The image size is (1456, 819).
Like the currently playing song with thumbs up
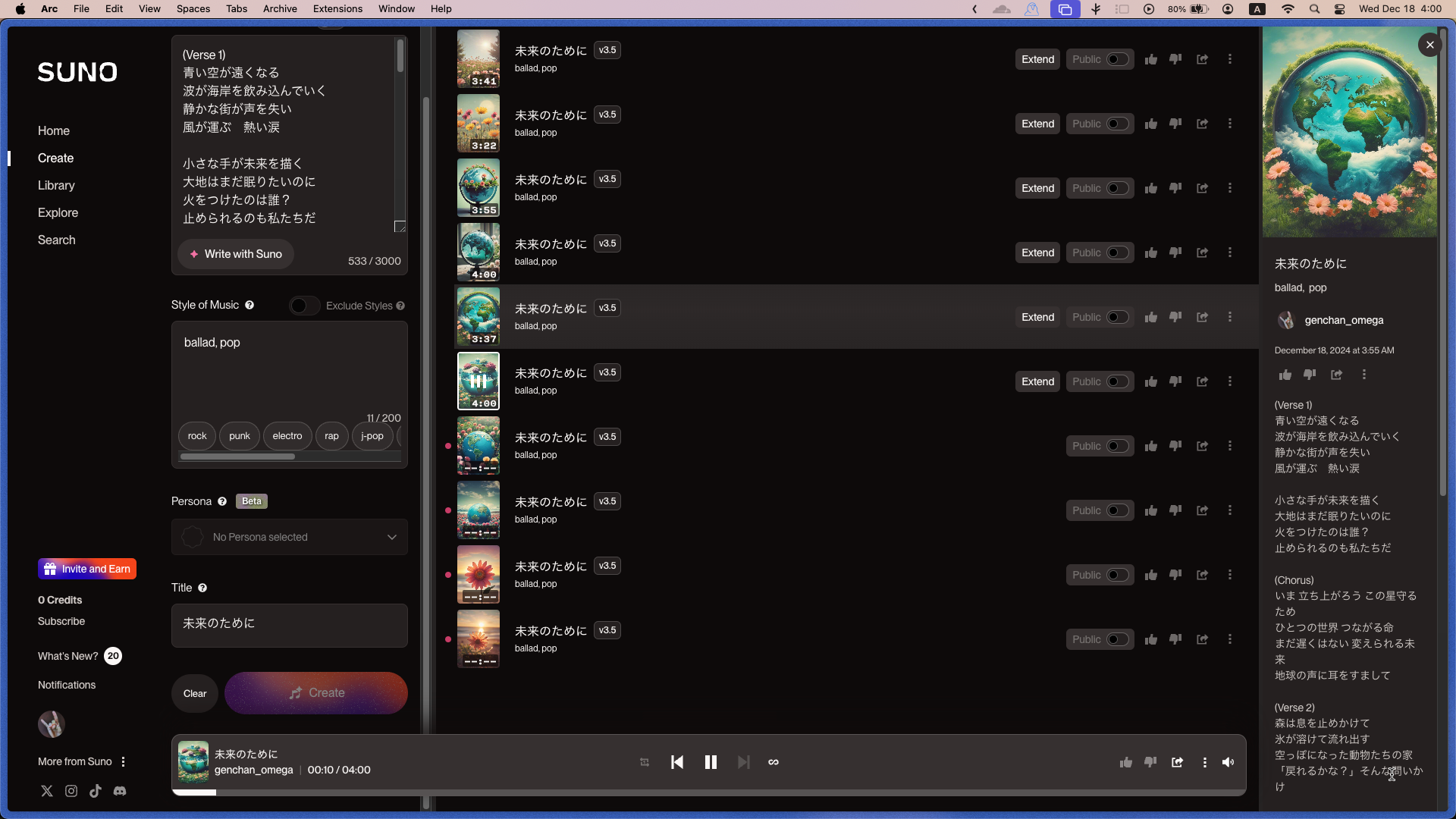tap(1126, 762)
